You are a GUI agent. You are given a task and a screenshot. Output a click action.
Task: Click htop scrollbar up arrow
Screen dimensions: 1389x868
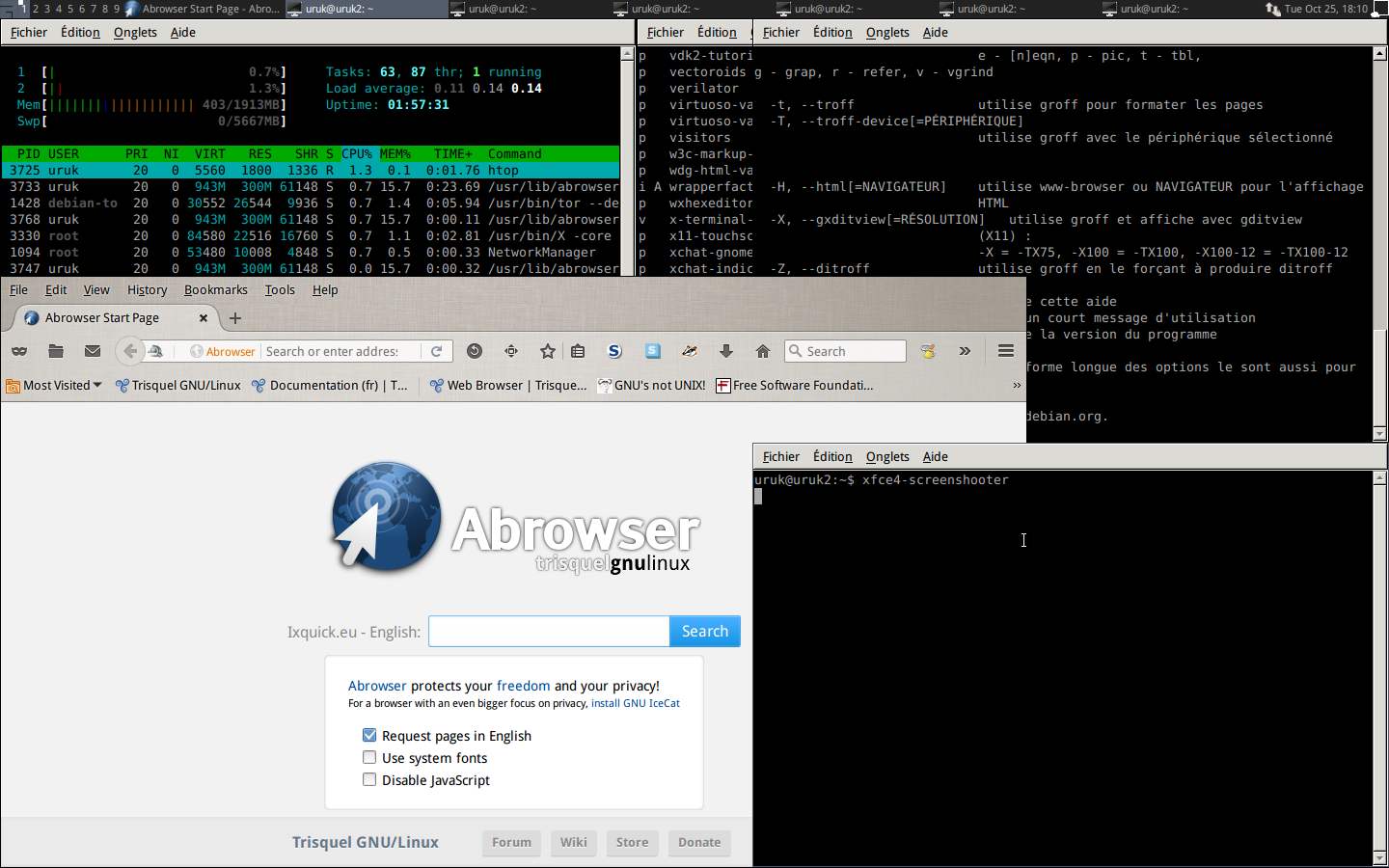click(627, 54)
